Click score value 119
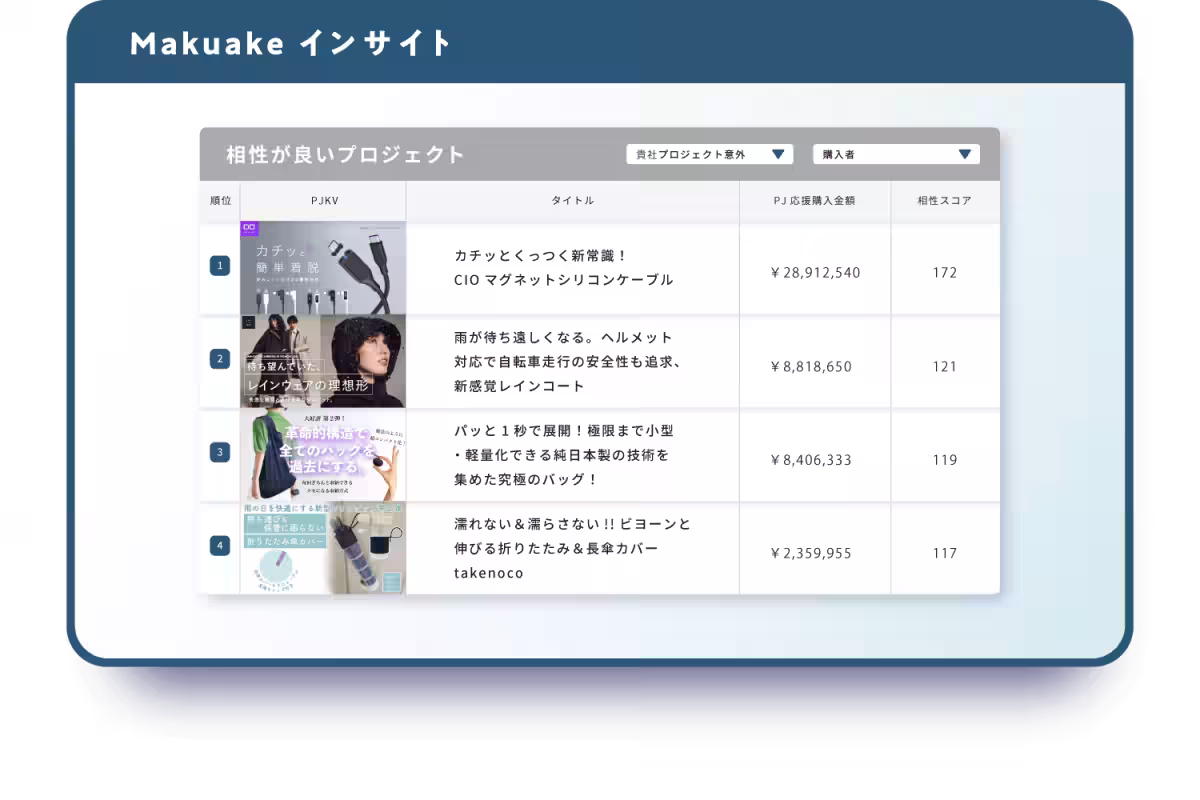This screenshot has width=1200, height=800. point(945,460)
